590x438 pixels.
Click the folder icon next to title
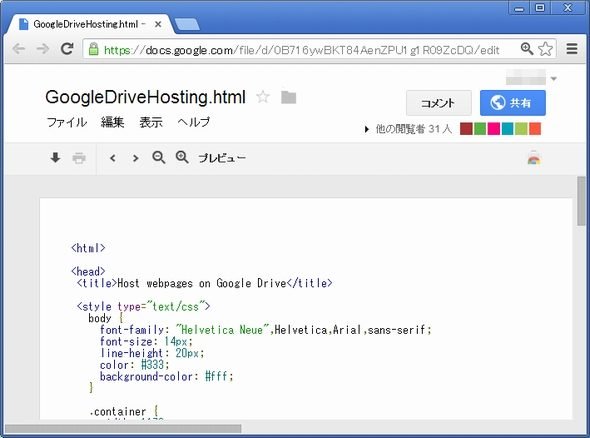[289, 97]
